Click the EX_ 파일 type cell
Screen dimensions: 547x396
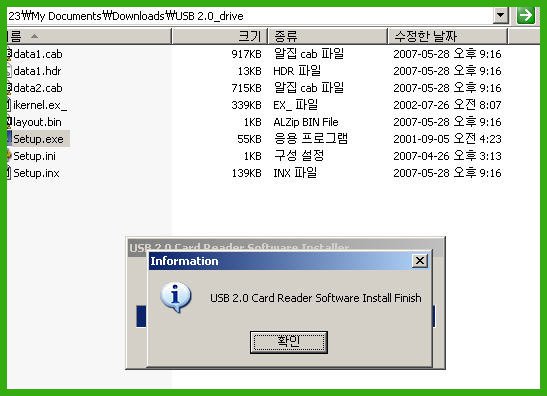coord(295,105)
